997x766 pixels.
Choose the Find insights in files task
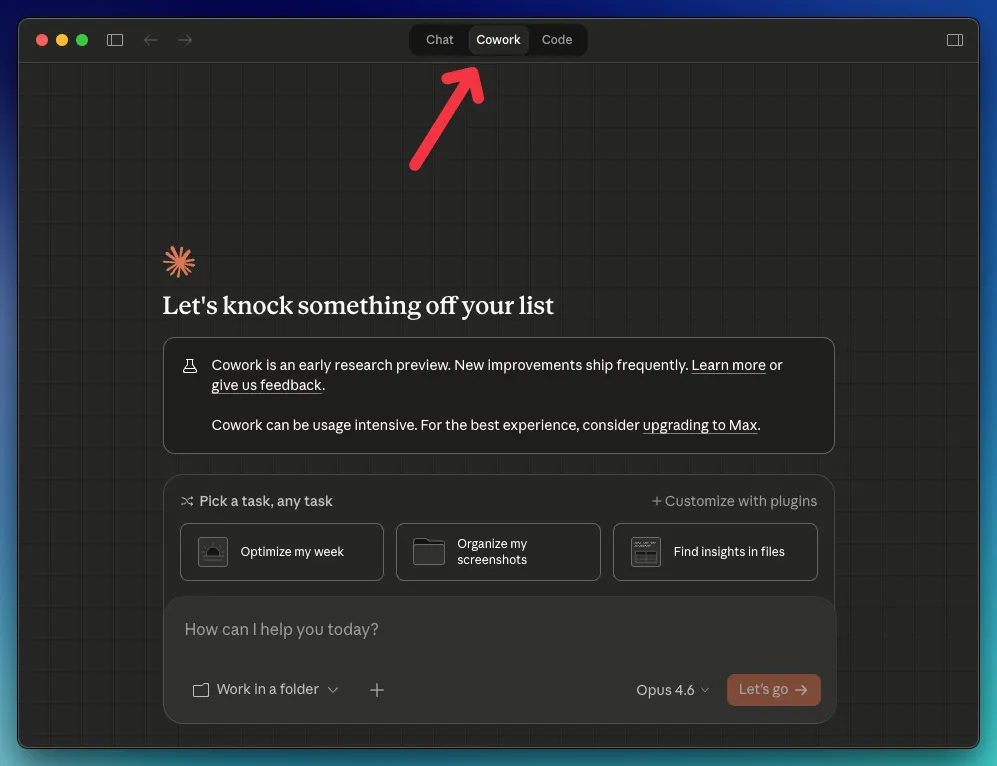[715, 552]
